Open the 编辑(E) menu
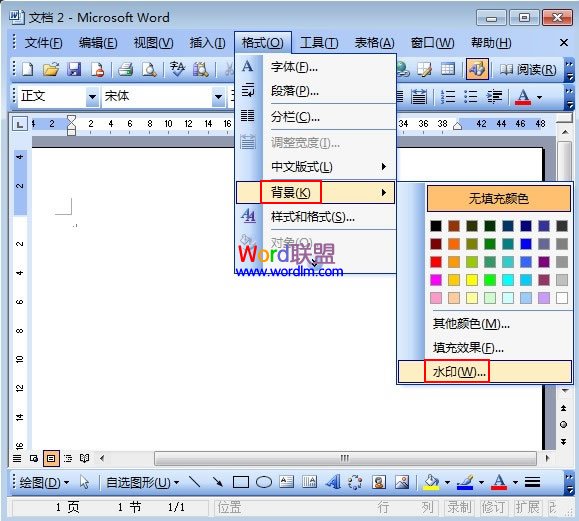Image resolution: width=579 pixels, height=521 pixels. click(x=98, y=43)
